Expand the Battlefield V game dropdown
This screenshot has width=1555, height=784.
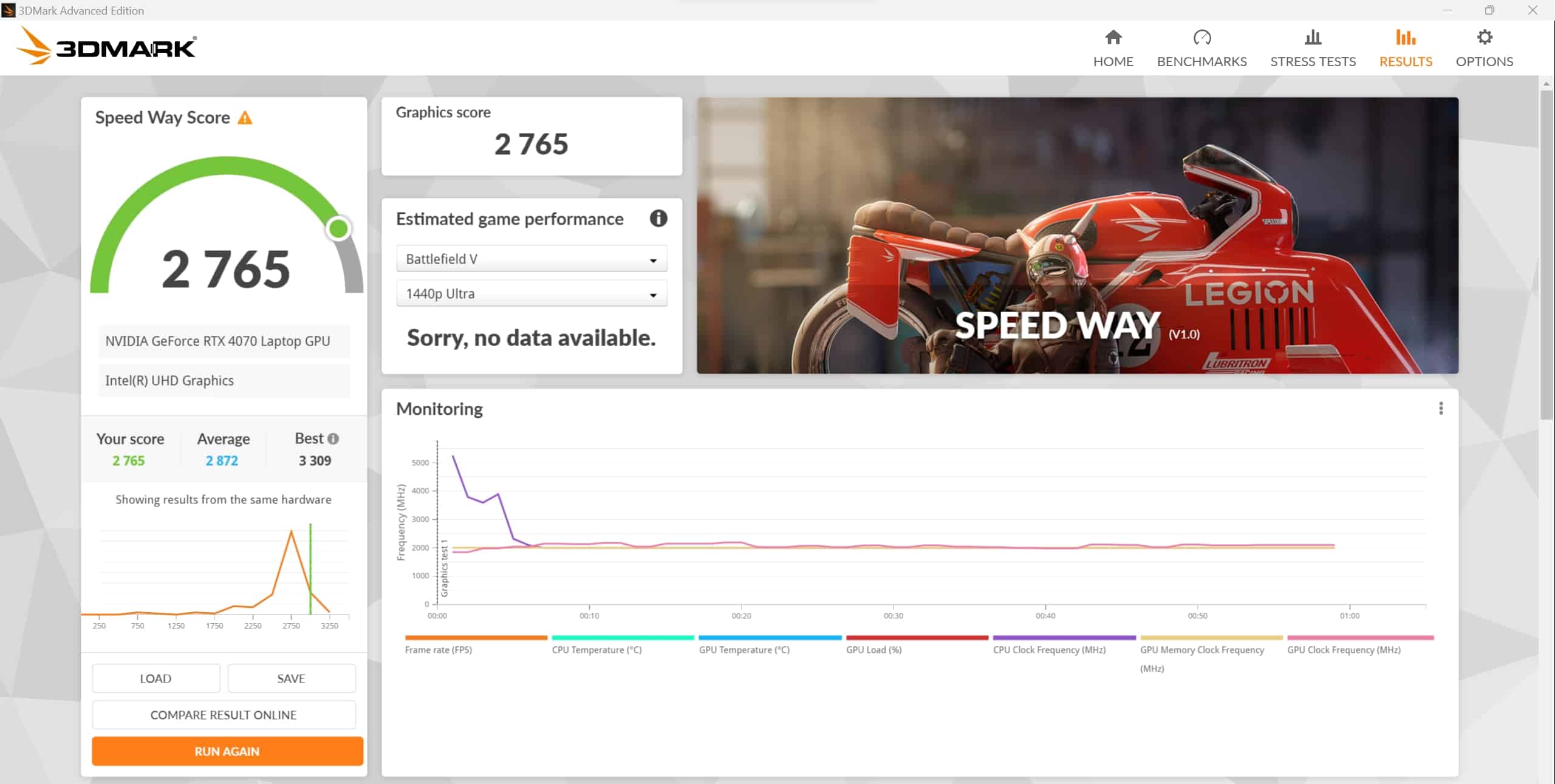pos(531,259)
